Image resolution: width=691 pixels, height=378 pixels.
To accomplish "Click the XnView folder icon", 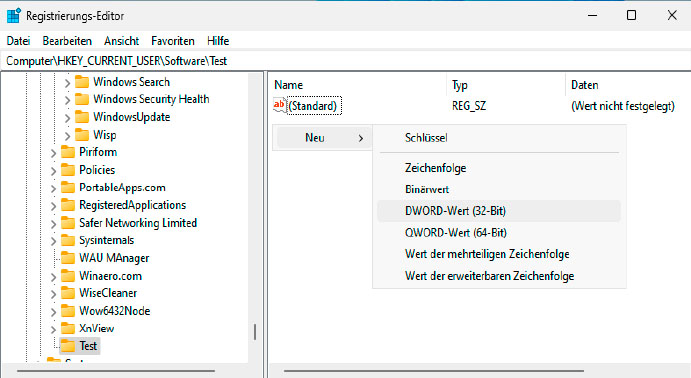I will (67, 328).
